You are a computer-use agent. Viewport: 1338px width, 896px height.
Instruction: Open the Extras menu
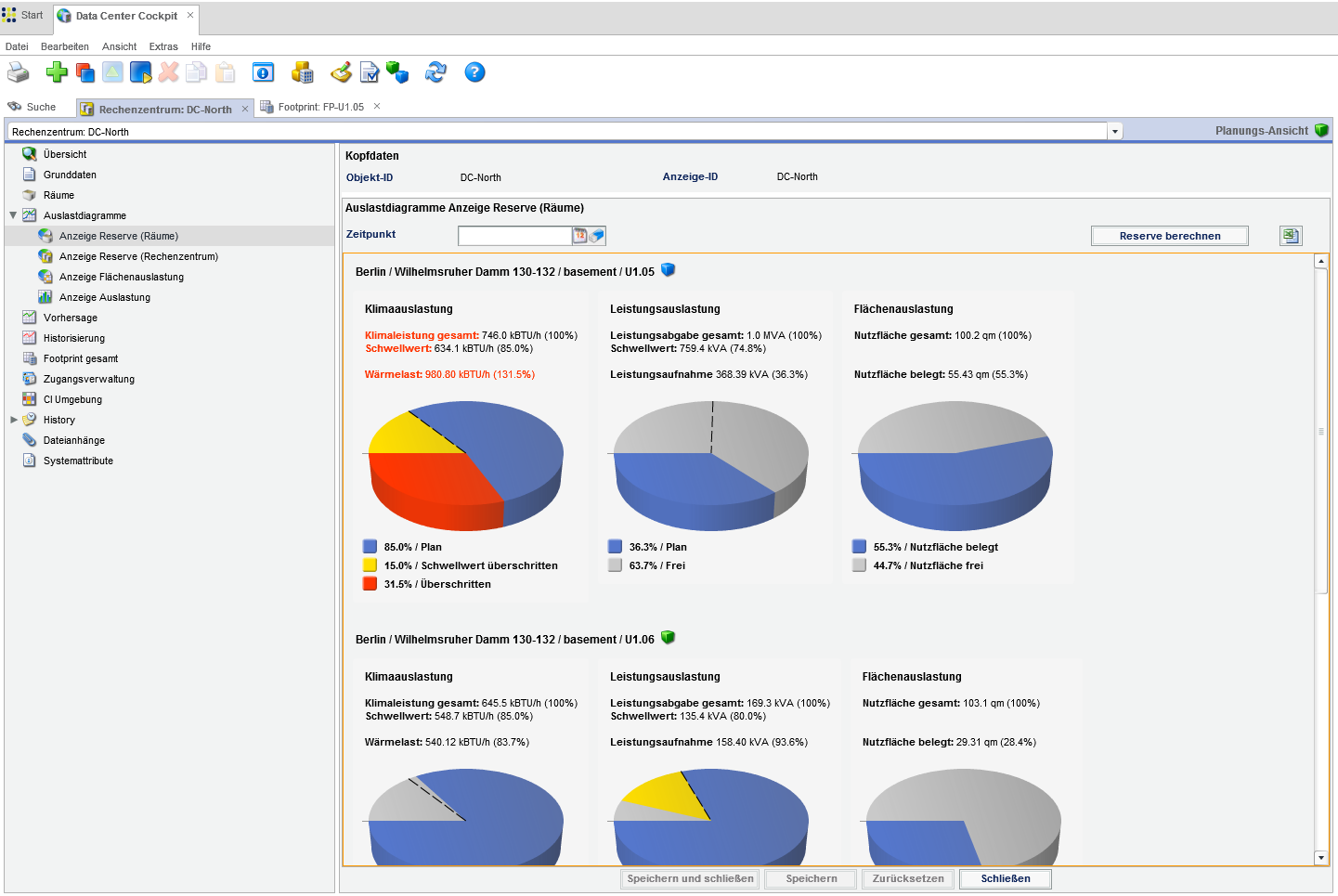(163, 46)
